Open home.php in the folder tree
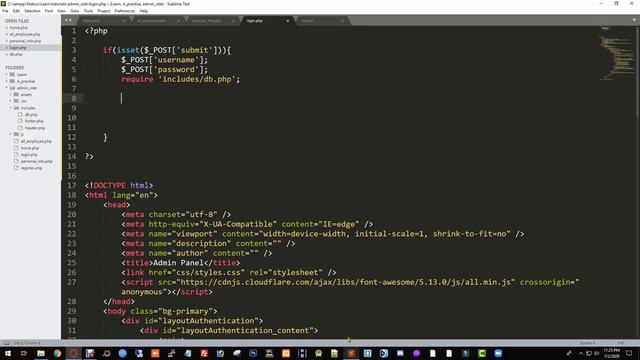The image size is (640, 360). [x=30, y=148]
